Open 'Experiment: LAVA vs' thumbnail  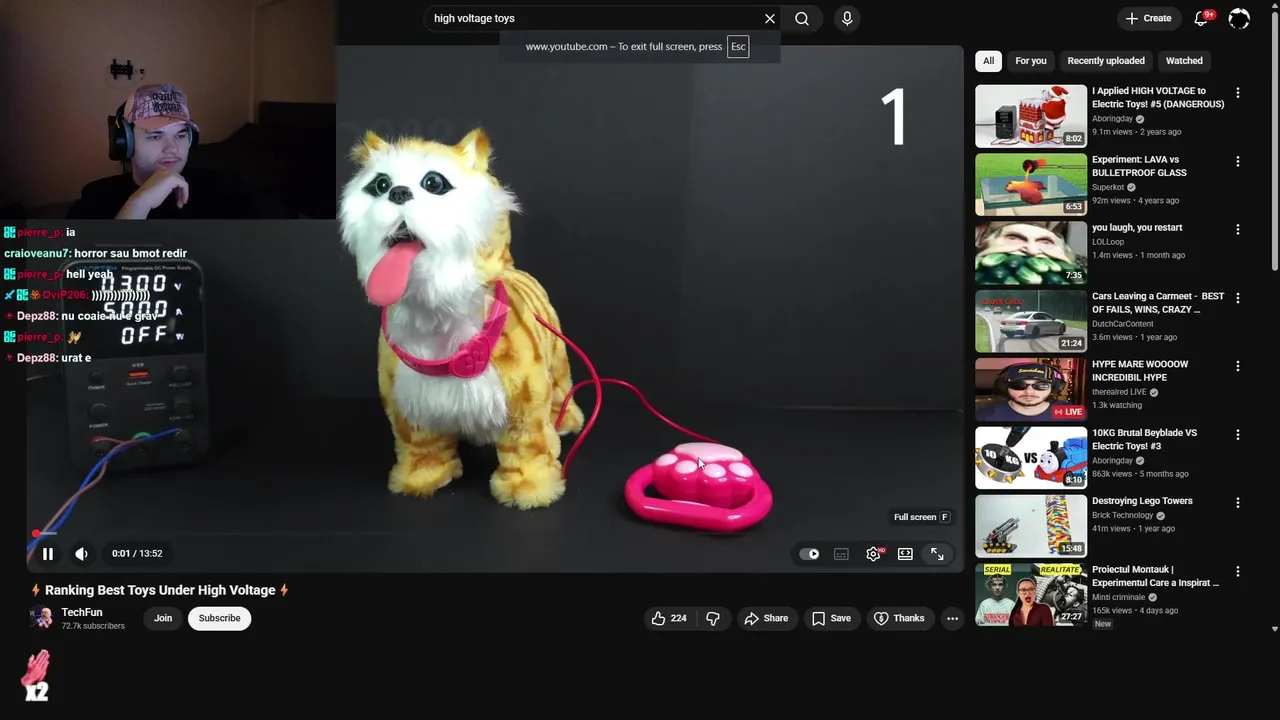click(x=1031, y=184)
